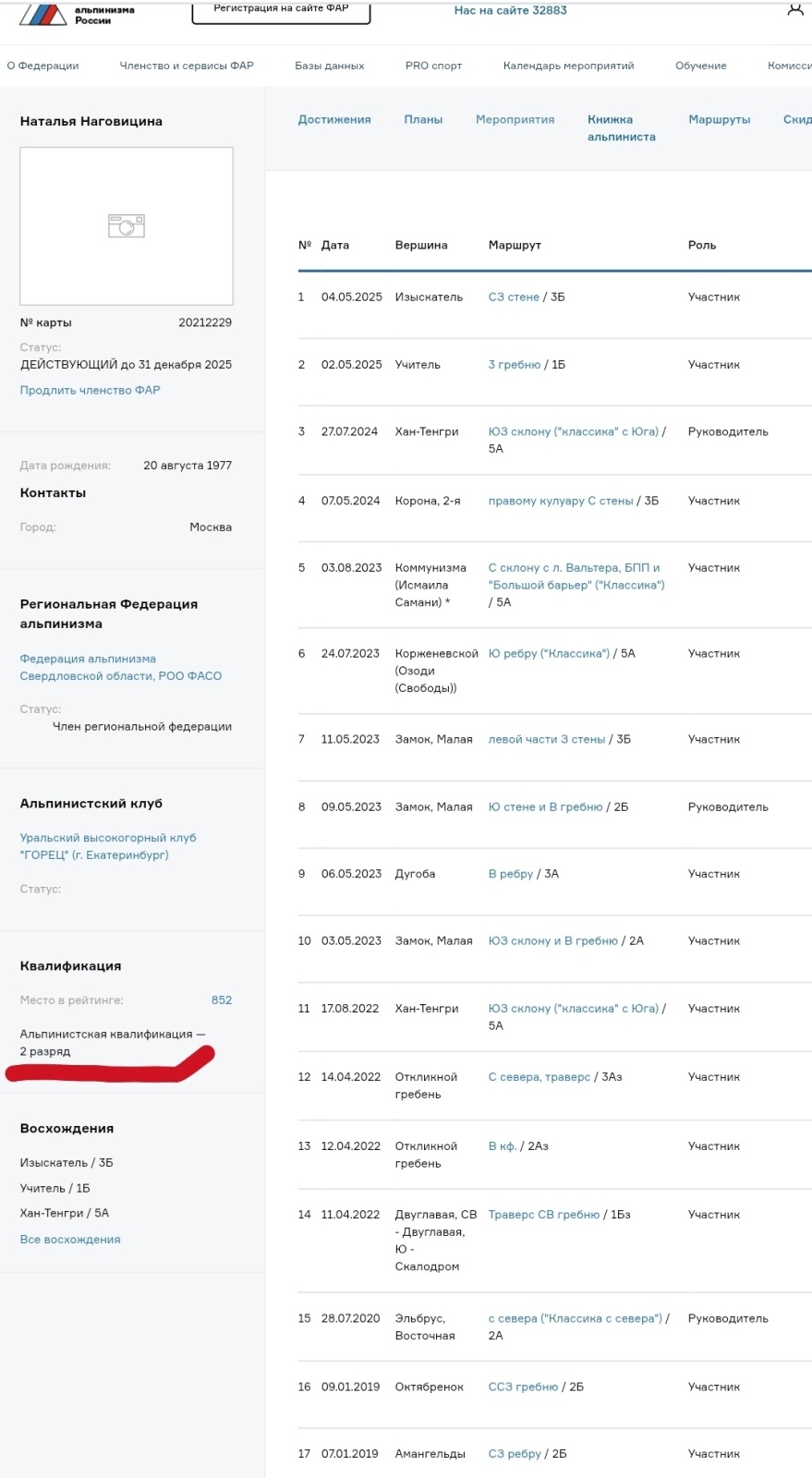Open the Уральский высокогорный клуб ГОРЕЦ link

(x=107, y=846)
